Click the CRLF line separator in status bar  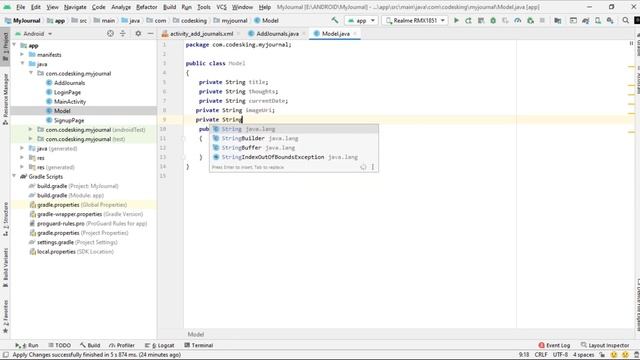(x=541, y=355)
